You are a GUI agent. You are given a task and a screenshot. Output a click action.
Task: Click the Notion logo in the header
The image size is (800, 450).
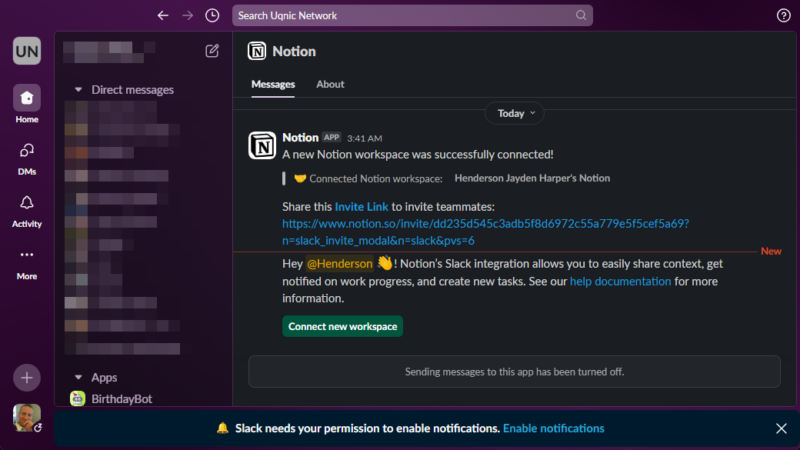point(257,51)
